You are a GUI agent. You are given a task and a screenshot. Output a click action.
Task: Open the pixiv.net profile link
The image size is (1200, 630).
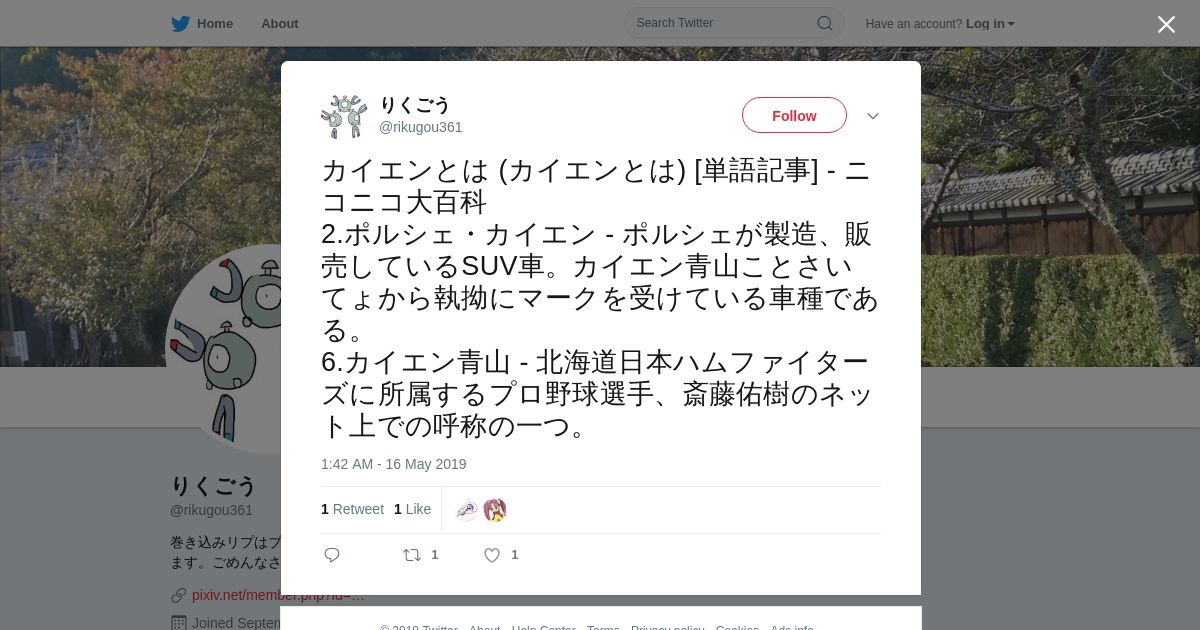[278, 595]
